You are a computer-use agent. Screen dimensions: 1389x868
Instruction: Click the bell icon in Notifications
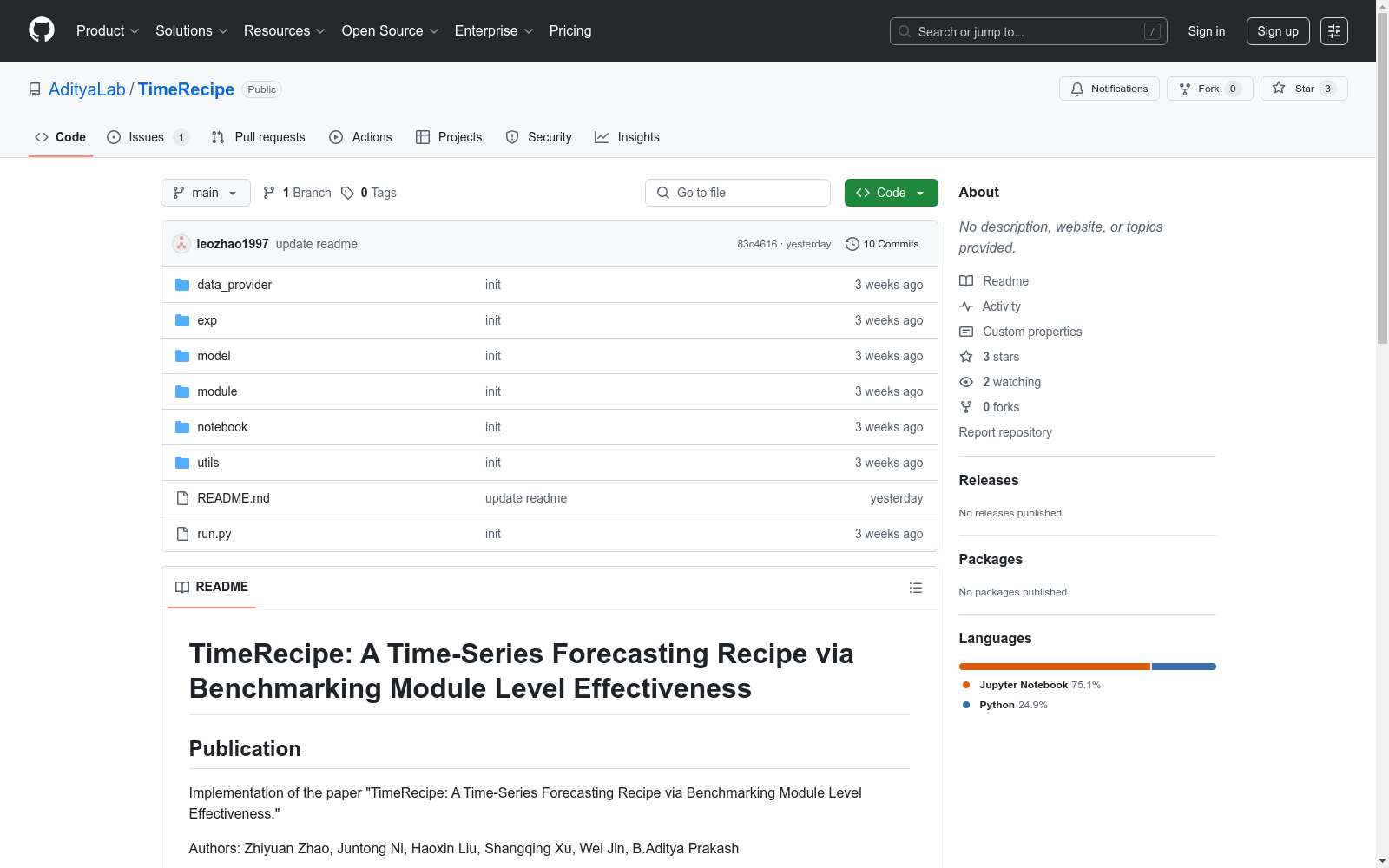1077,89
